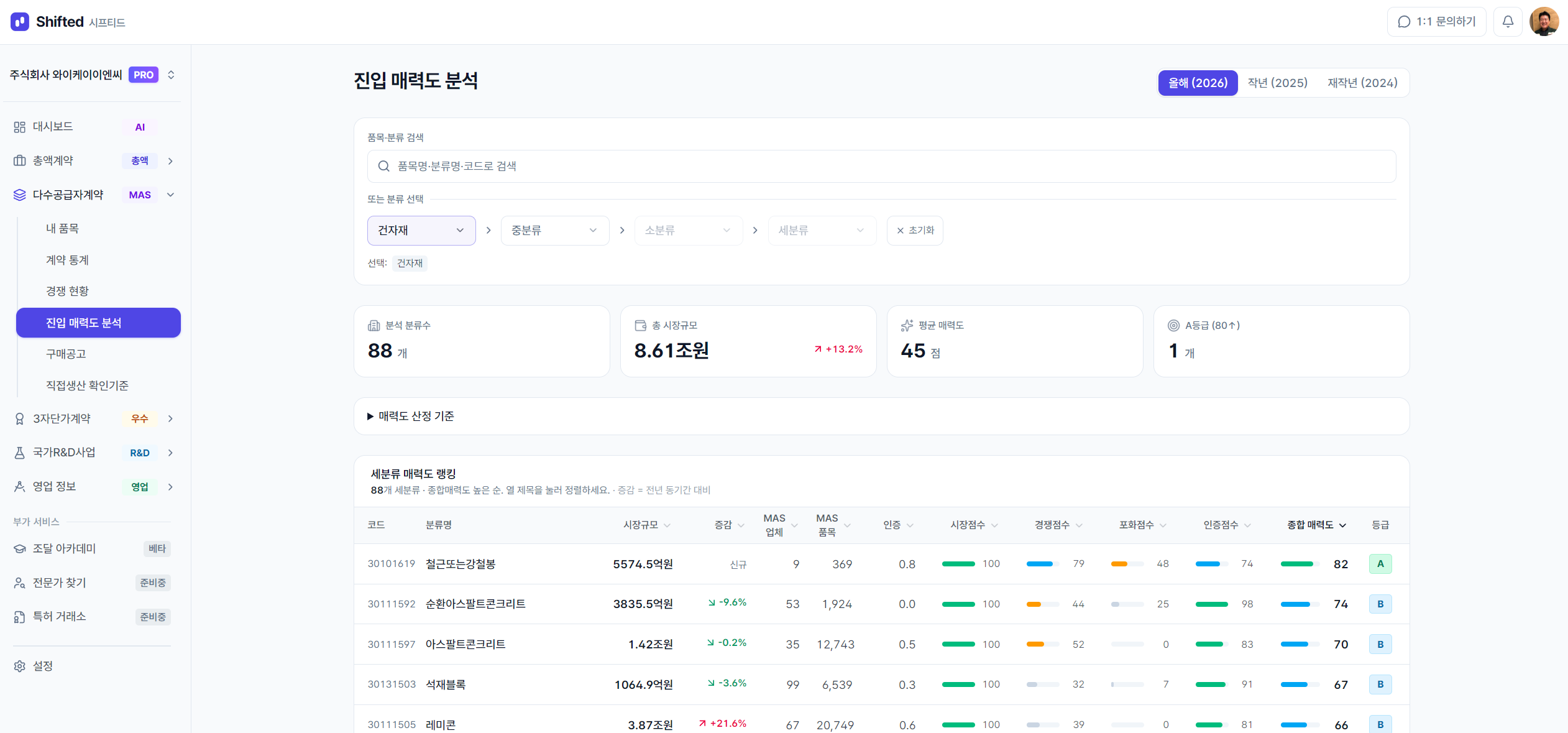Click 석재블록 시장점수 progress bar
Screen dimensions: 1568x733
tap(958, 685)
